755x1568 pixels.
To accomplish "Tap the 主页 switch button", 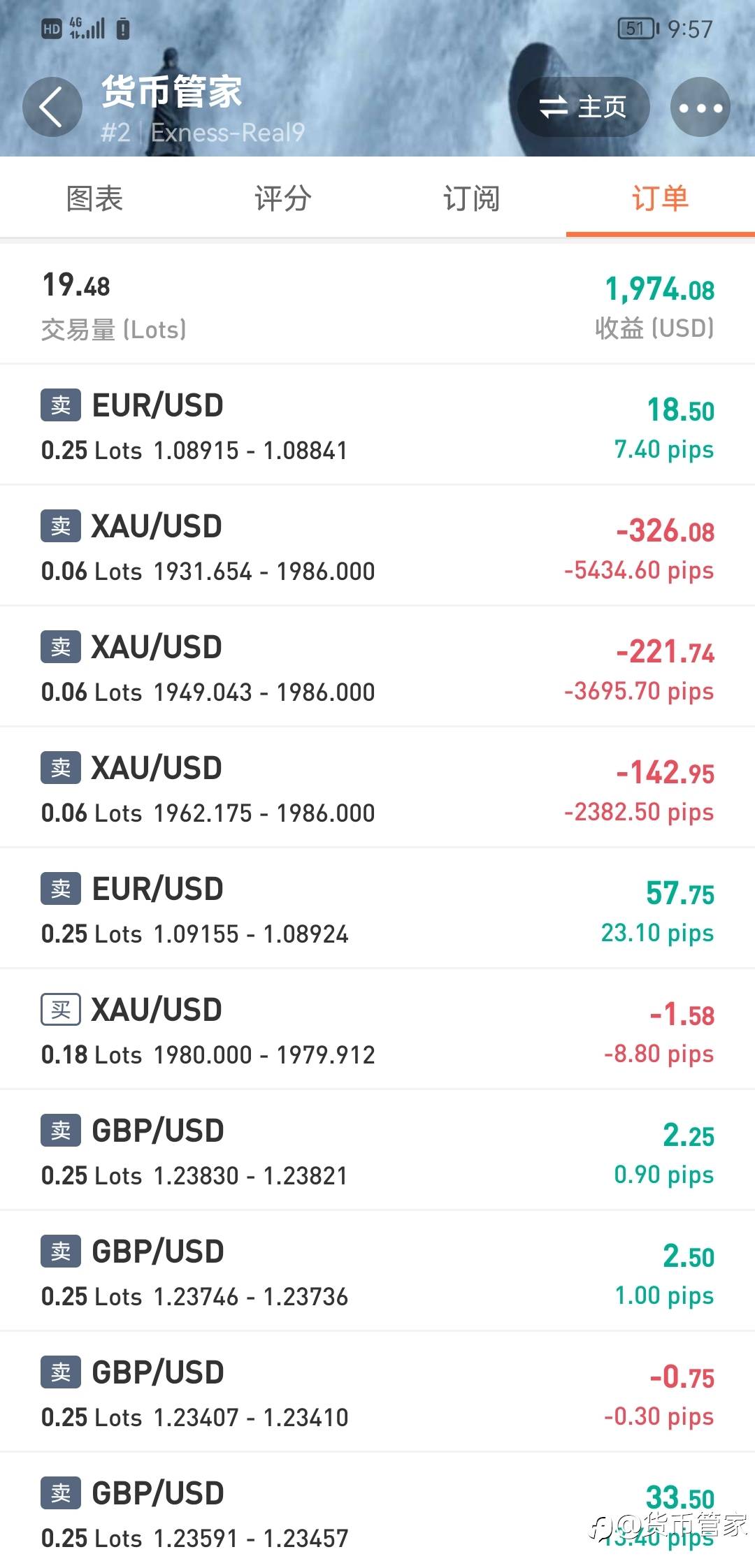I will tap(583, 107).
